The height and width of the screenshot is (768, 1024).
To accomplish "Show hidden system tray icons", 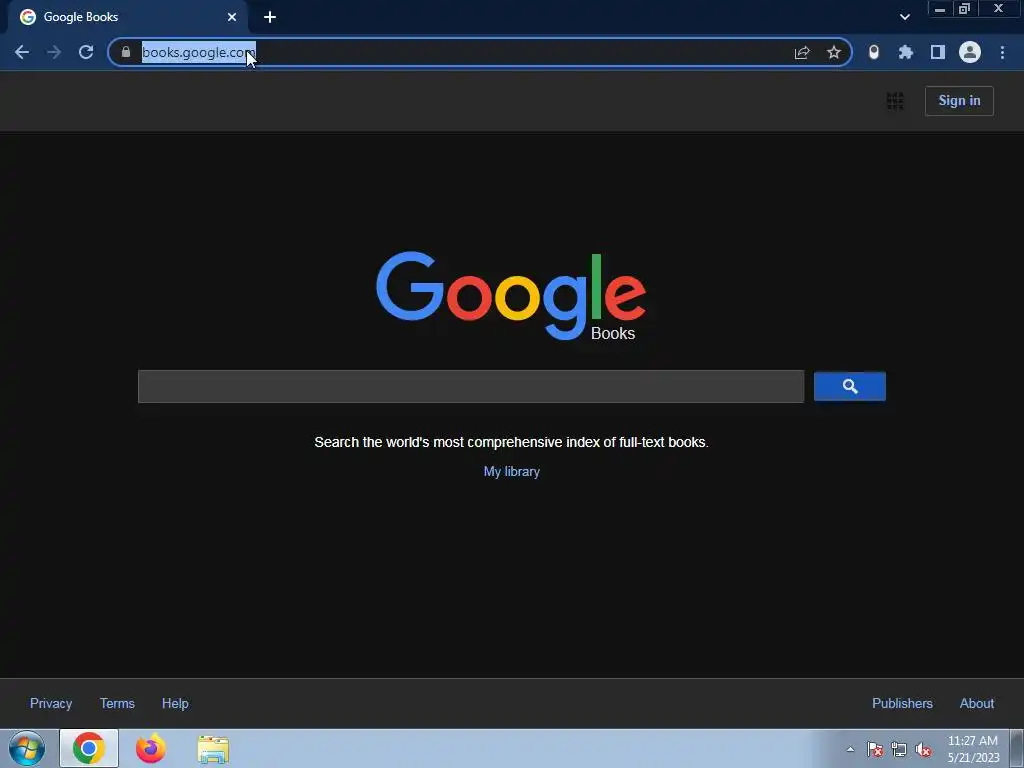I will 850,750.
